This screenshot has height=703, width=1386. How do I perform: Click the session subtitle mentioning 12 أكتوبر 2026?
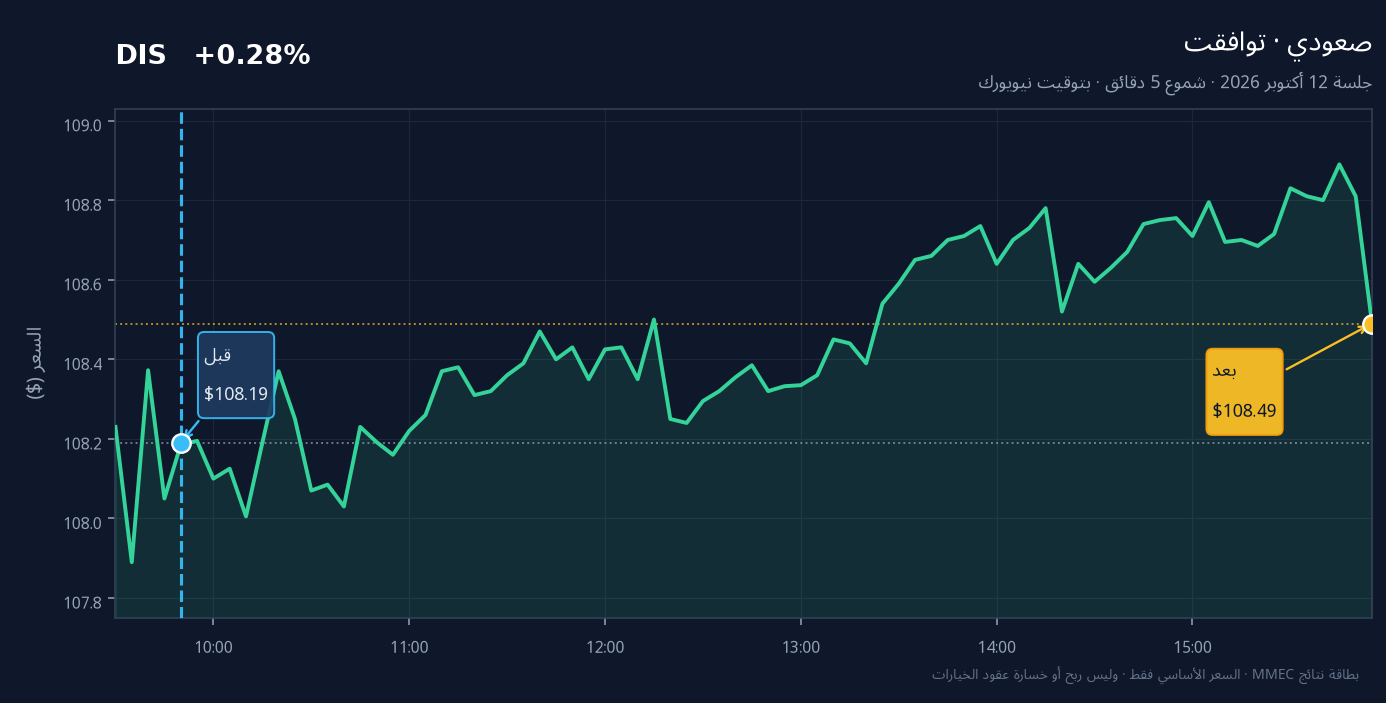click(x=1175, y=82)
